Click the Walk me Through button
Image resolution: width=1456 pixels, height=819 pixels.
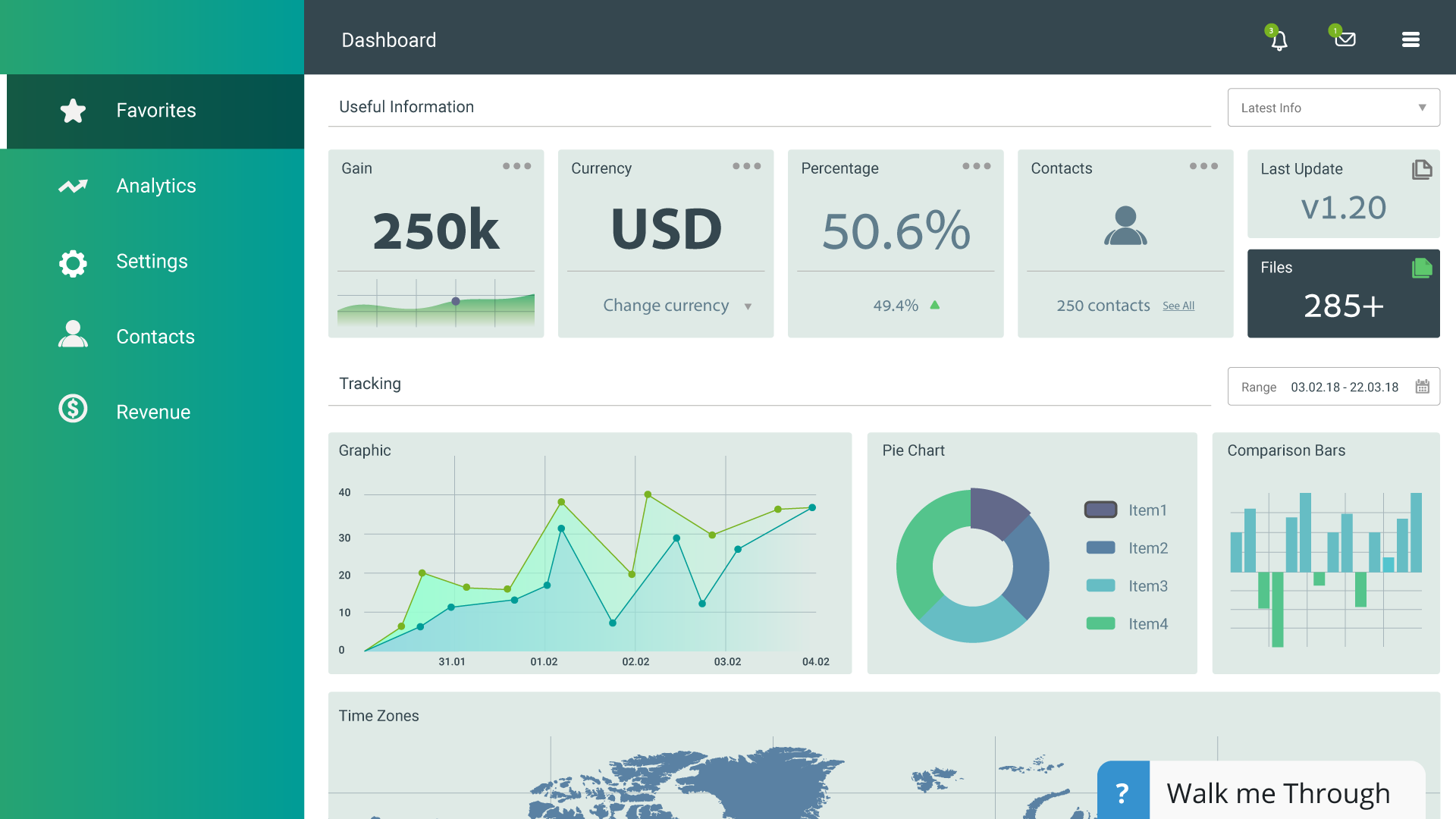pos(1261,790)
